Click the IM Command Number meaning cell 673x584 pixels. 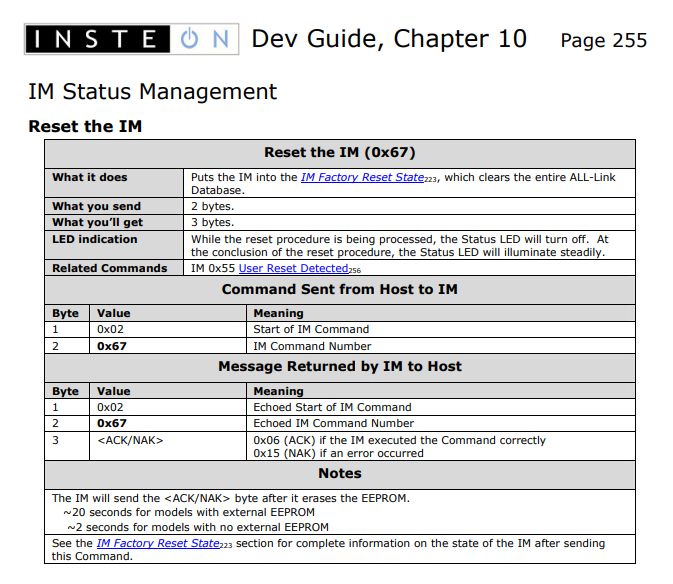click(x=441, y=346)
